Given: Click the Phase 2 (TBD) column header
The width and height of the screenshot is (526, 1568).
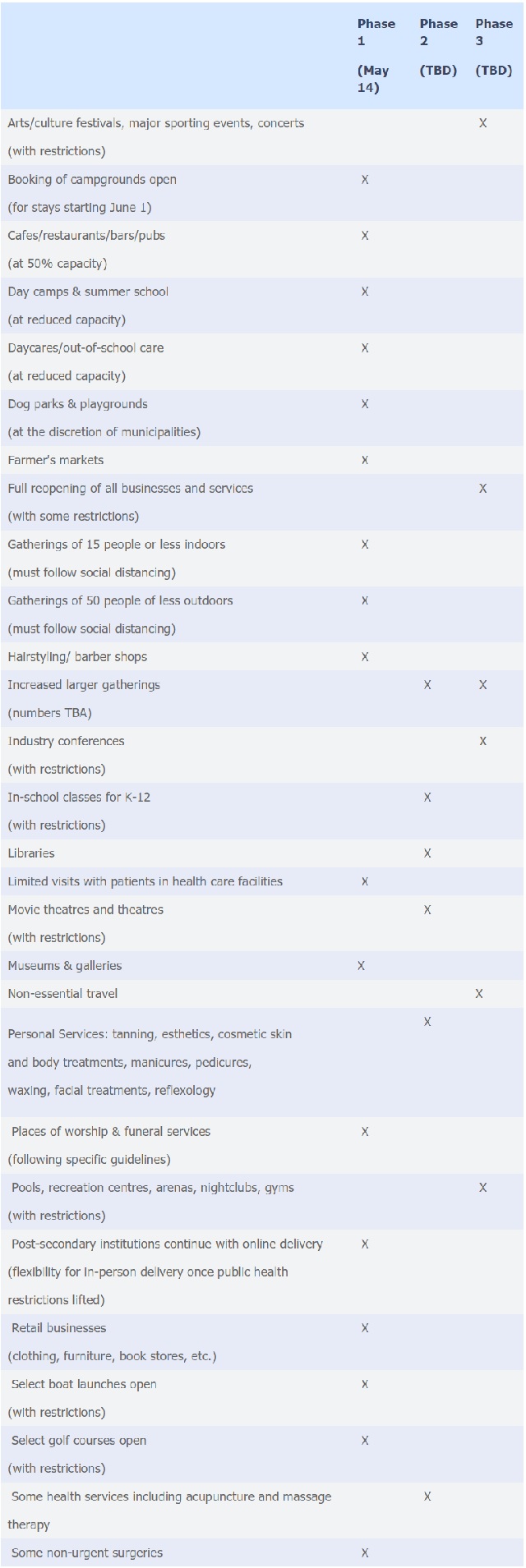Looking at the screenshot, I should [438, 47].
